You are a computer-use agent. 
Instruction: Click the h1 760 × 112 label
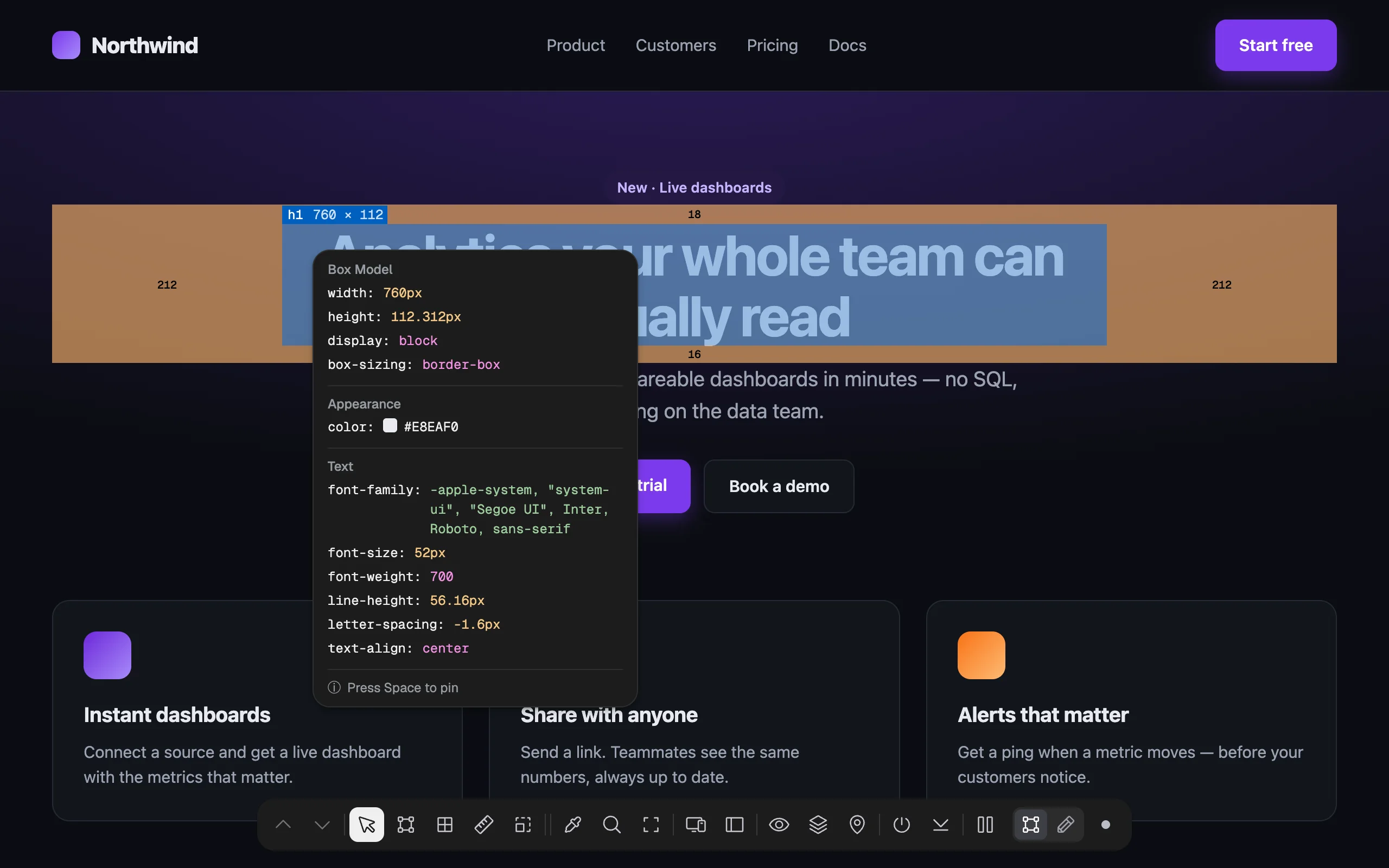[335, 215]
